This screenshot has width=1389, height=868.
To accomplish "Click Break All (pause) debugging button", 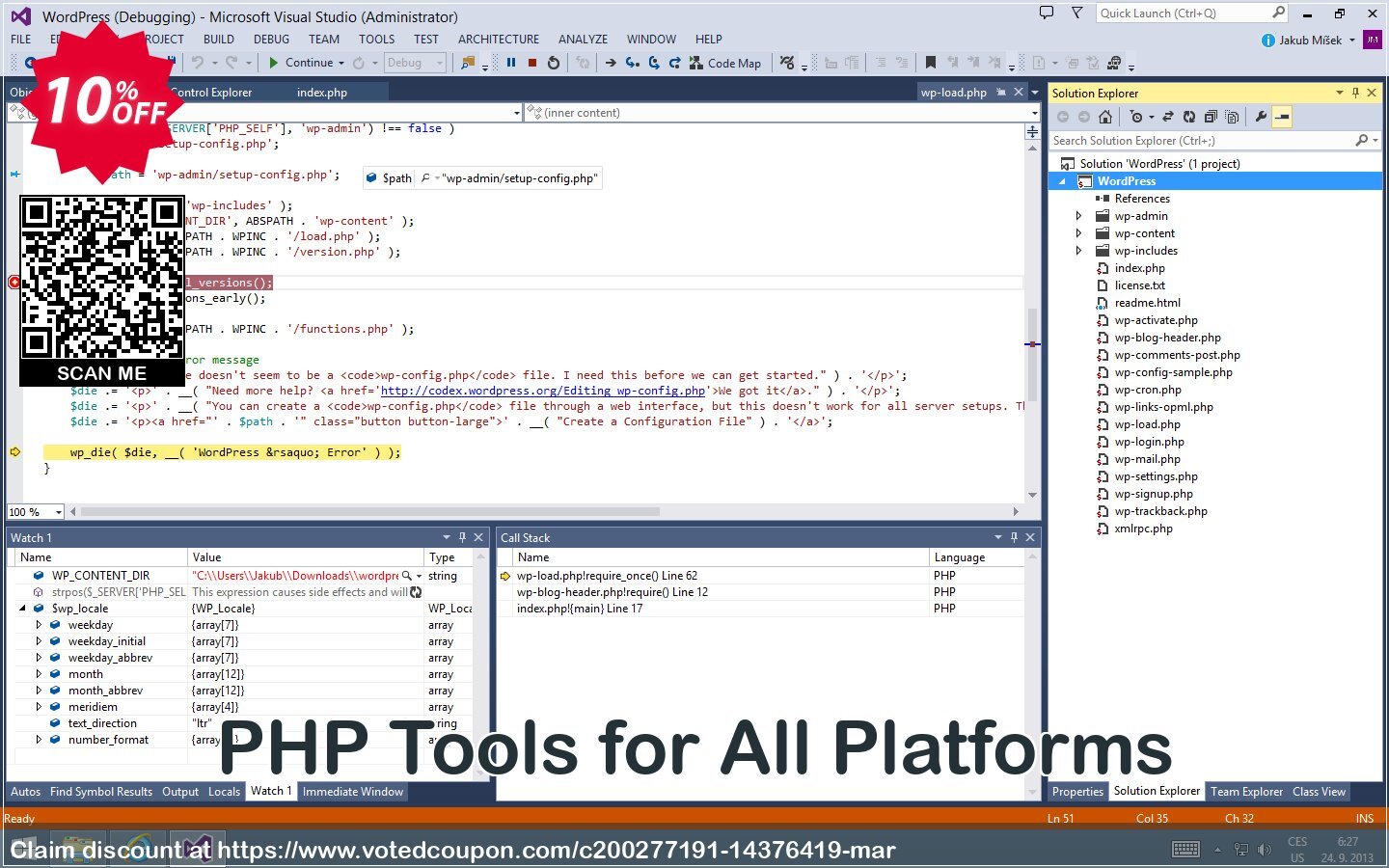I will pyautogui.click(x=511, y=63).
